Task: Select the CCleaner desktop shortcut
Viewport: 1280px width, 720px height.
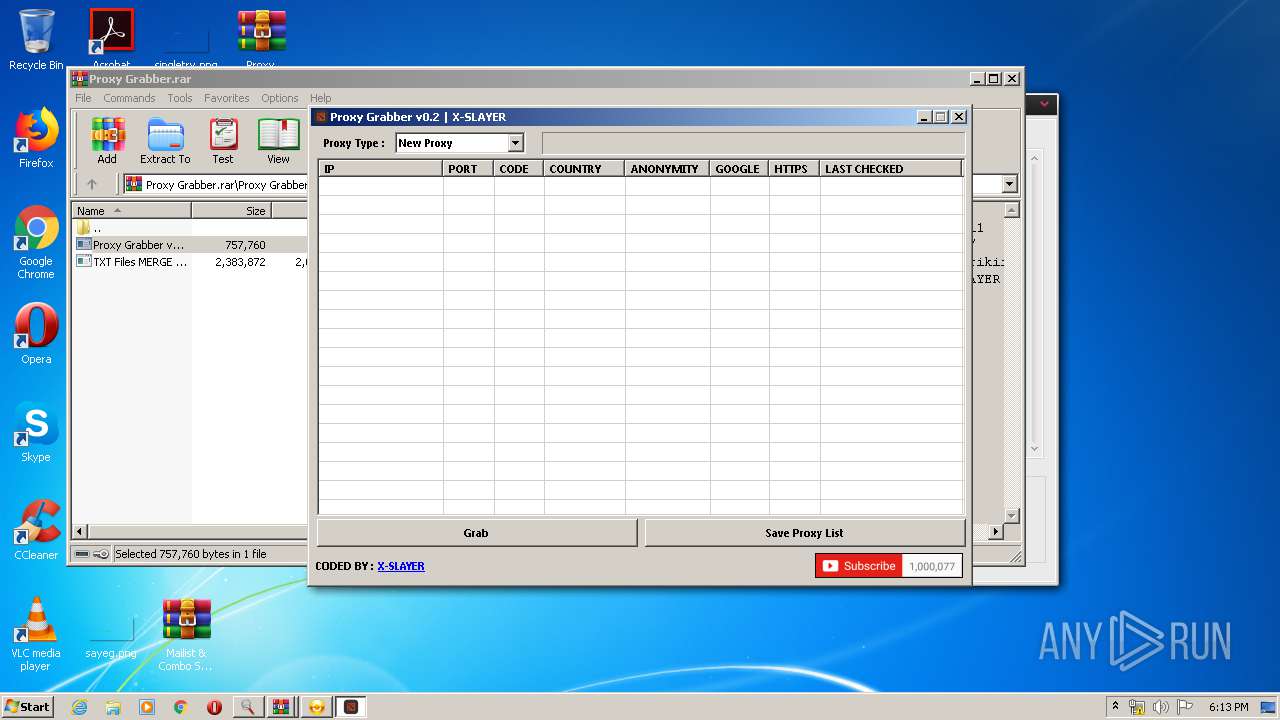Action: point(36,530)
